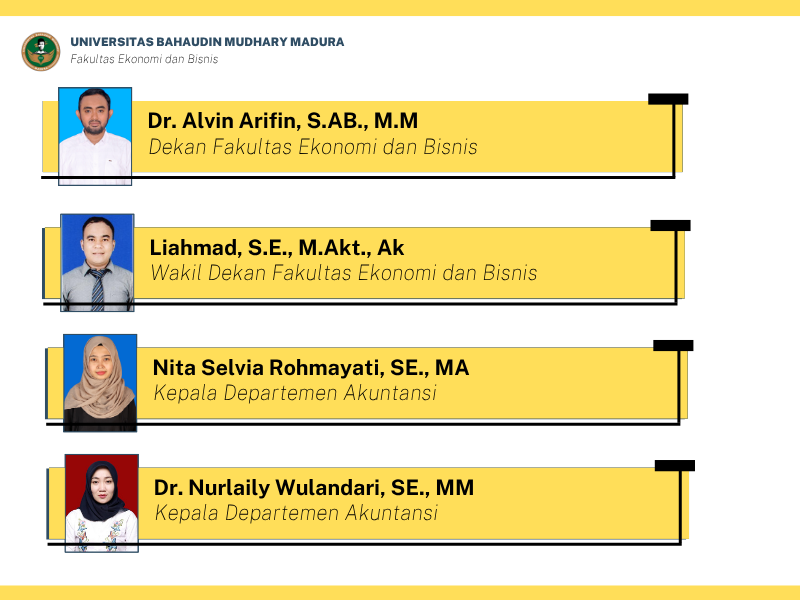
Task: Click the black tab on Alvin Arifin's banner
Action: pos(668,99)
